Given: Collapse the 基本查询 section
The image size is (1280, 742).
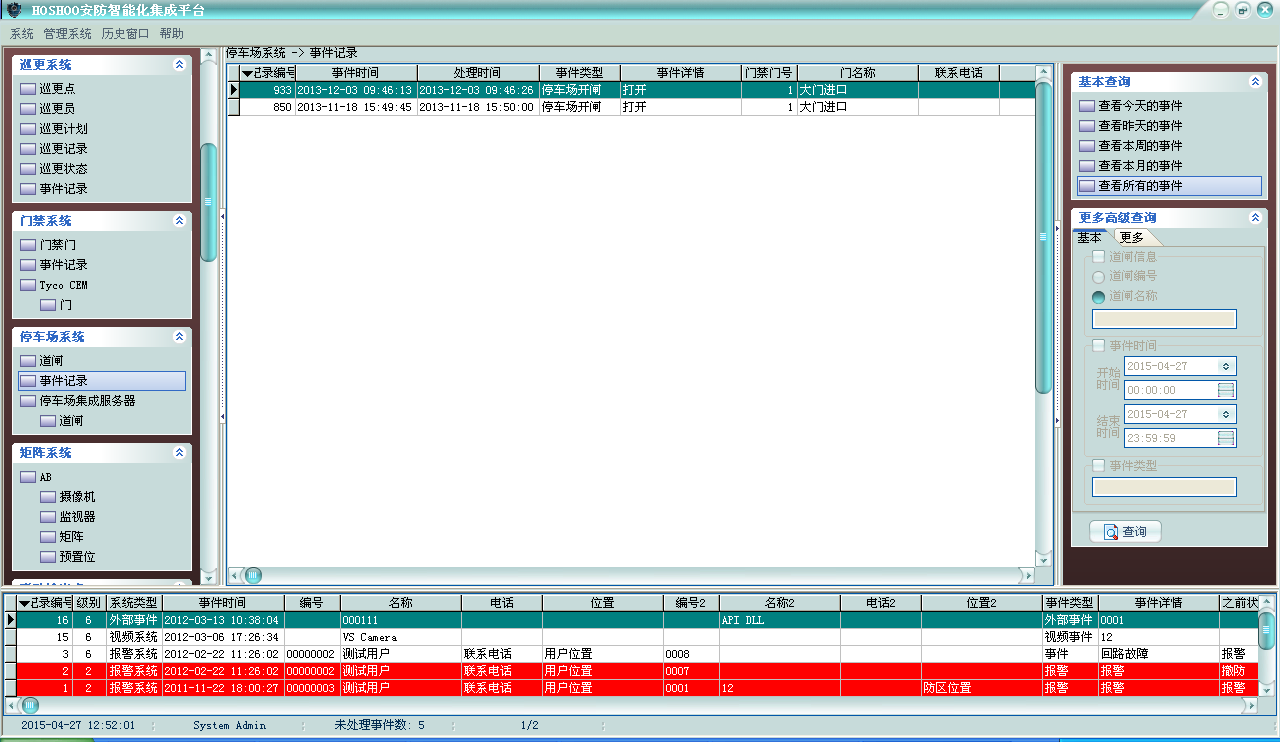Looking at the screenshot, I should [1255, 82].
